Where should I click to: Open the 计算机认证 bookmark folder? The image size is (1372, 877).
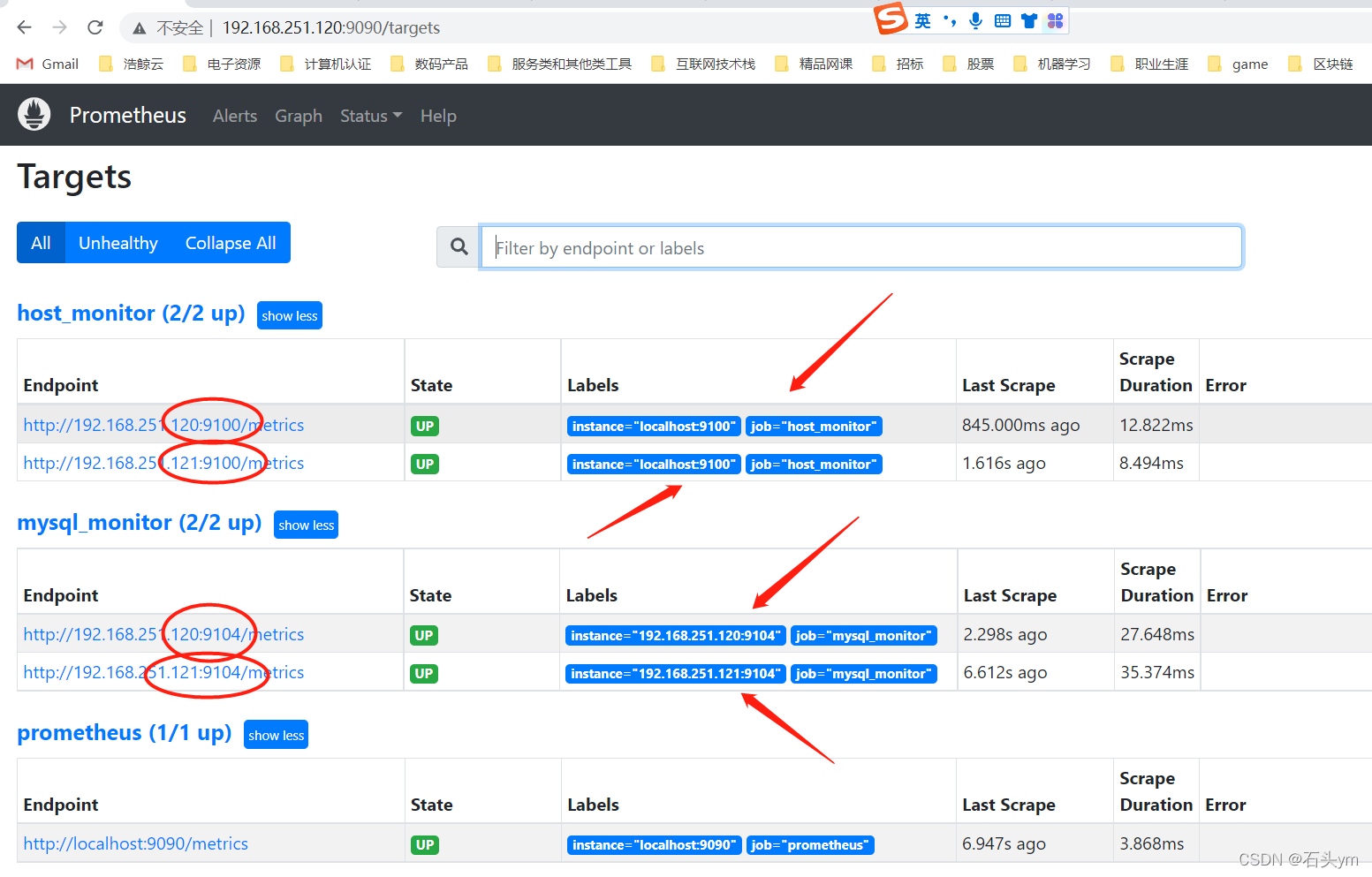pyautogui.click(x=325, y=64)
